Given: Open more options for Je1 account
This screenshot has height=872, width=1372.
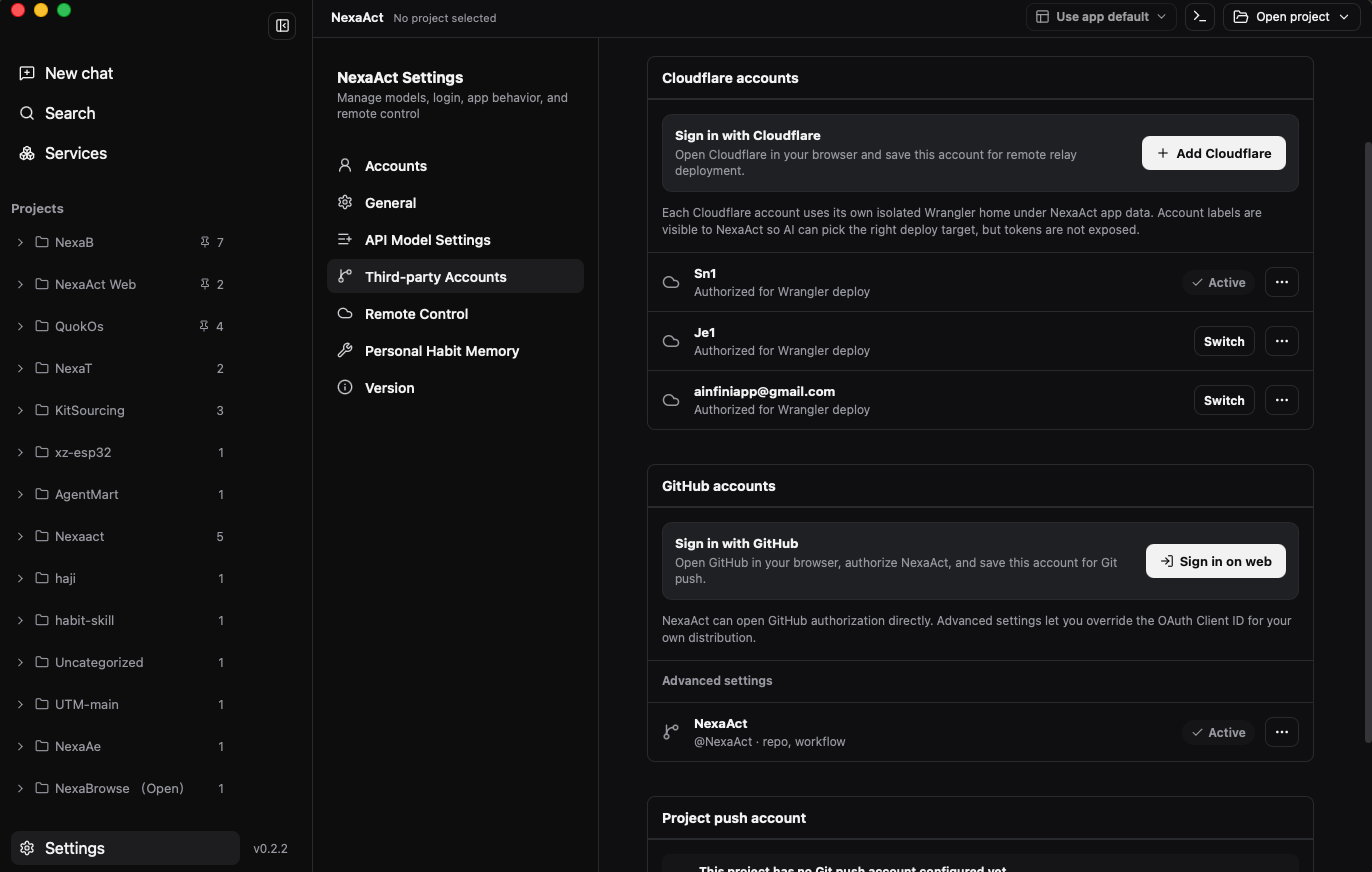Looking at the screenshot, I should [1282, 341].
